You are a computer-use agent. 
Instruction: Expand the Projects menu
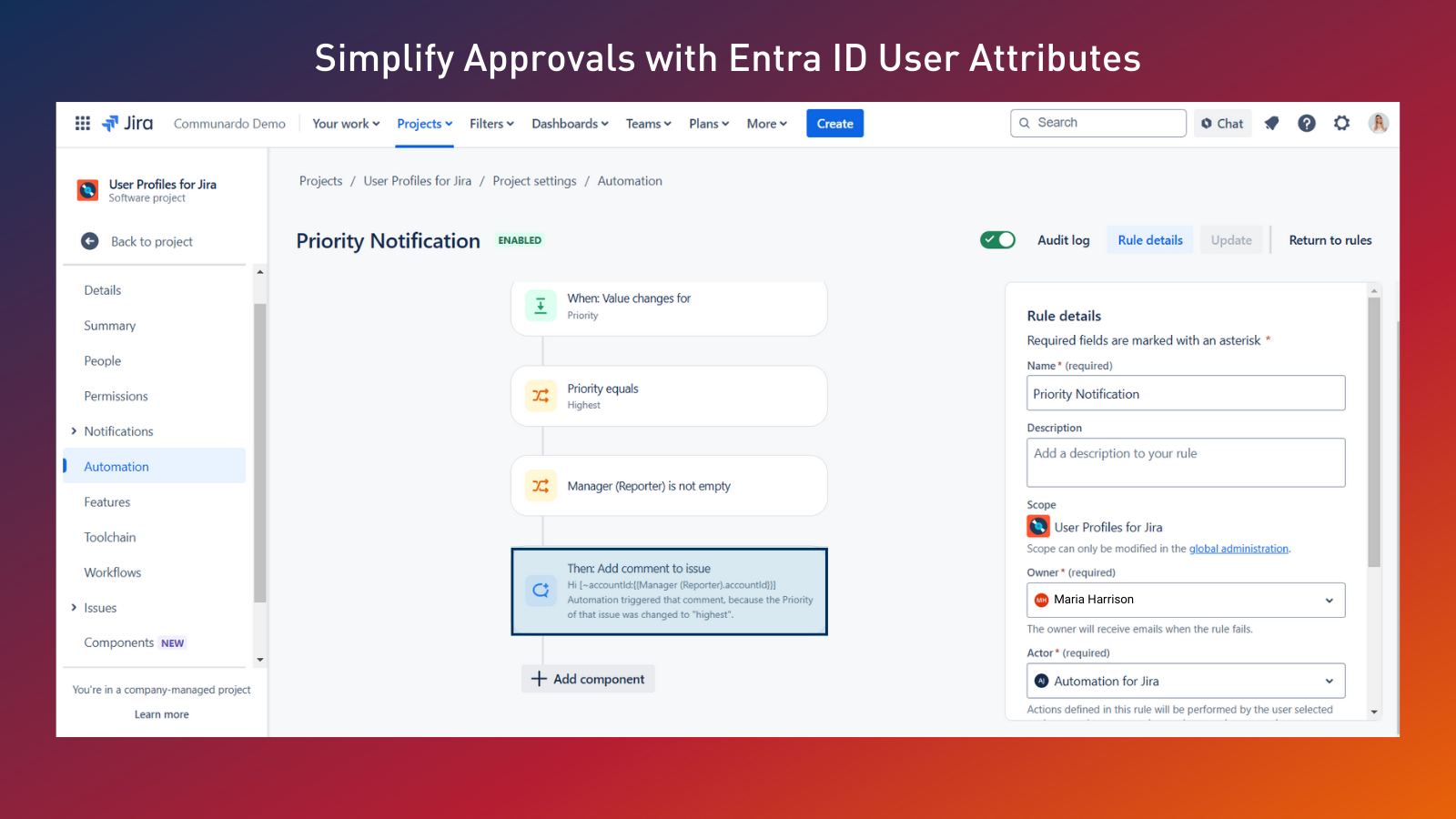(425, 124)
